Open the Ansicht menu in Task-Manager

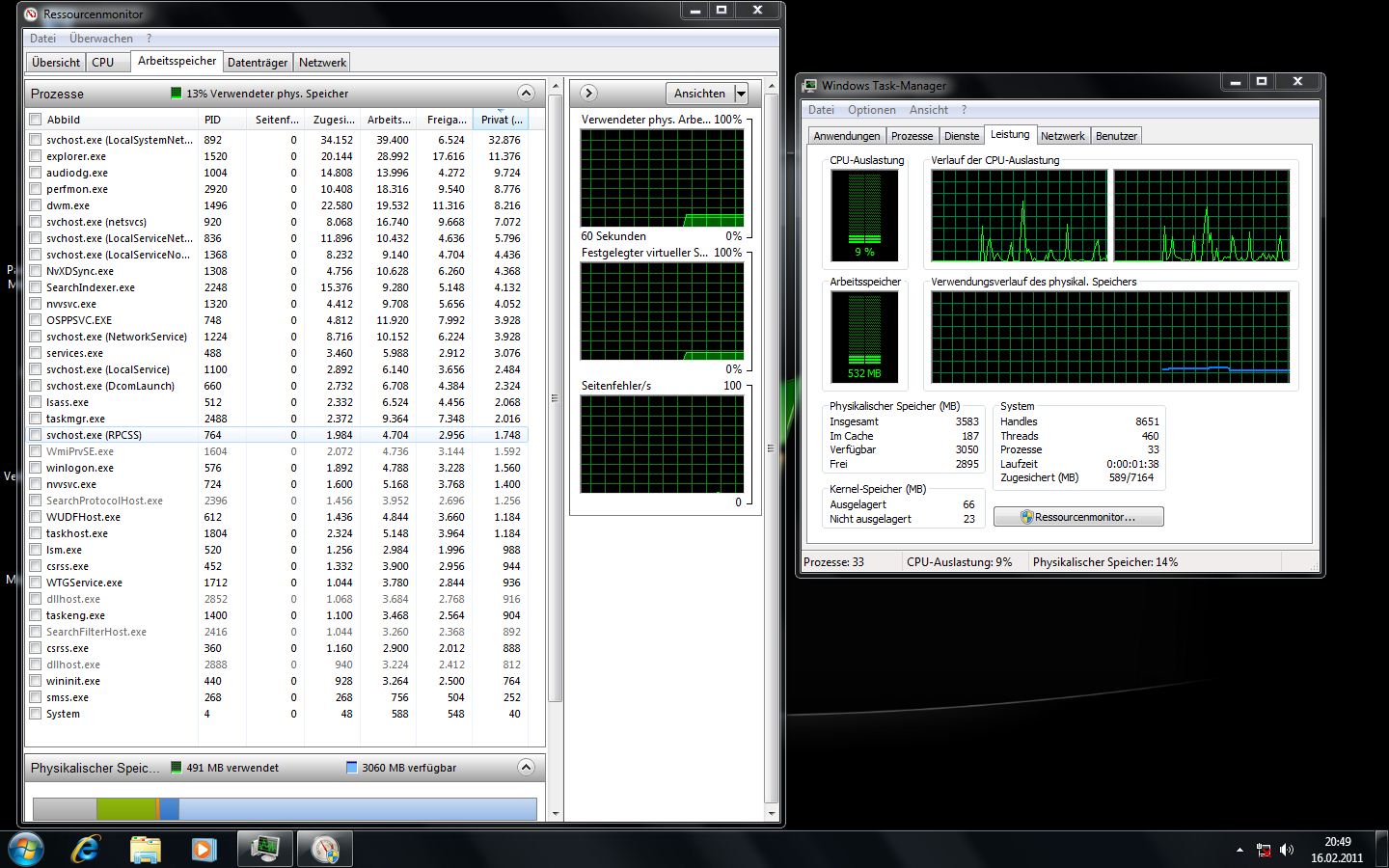coord(929,110)
